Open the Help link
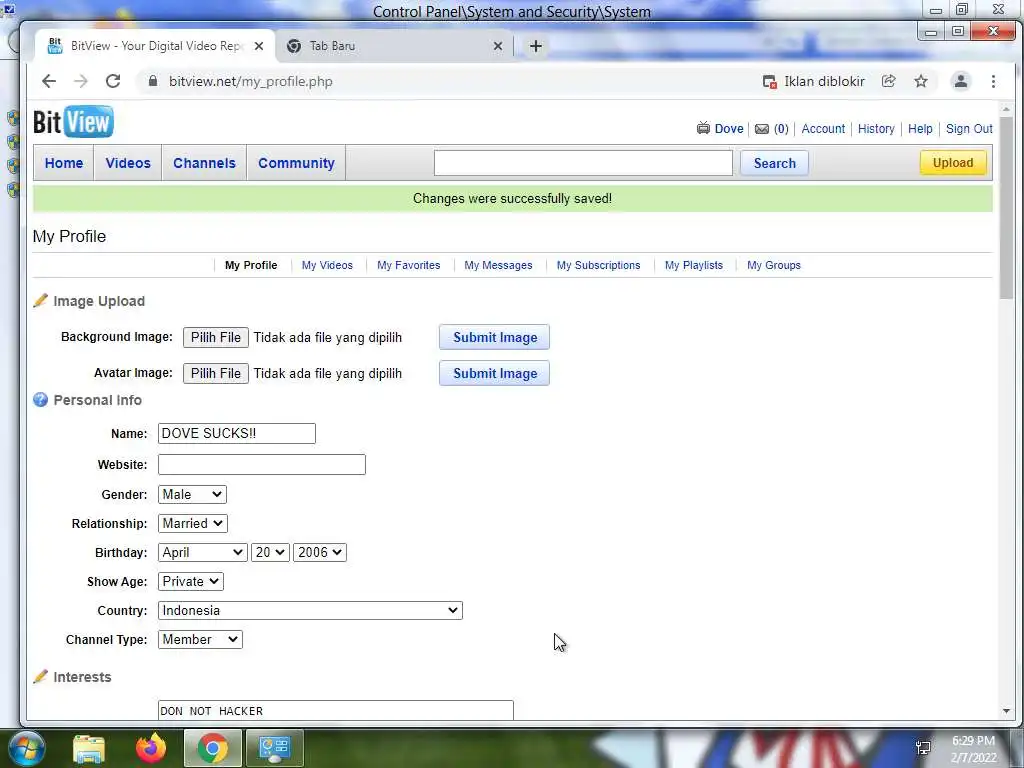Screen dimensions: 1024x768 tap(920, 129)
